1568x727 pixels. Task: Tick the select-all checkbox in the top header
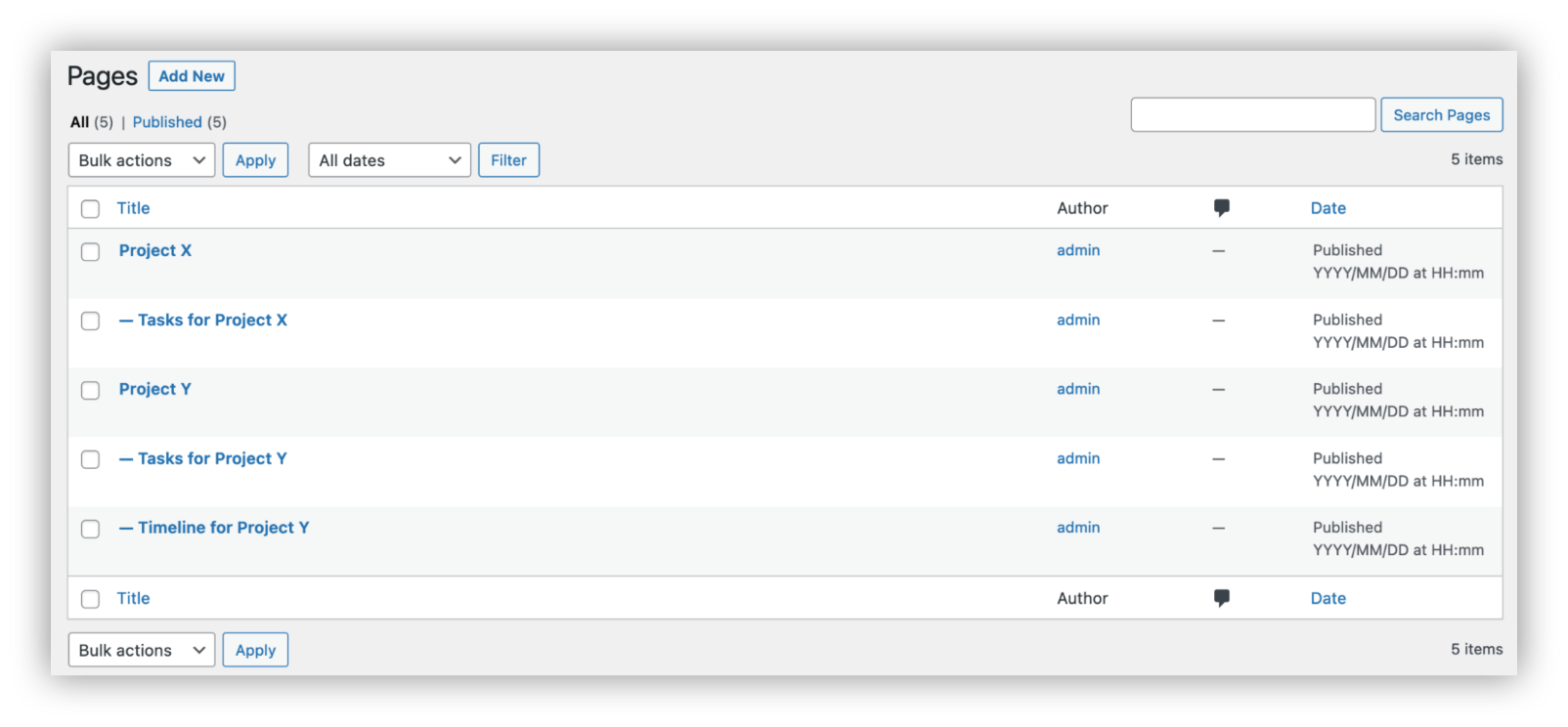(91, 209)
